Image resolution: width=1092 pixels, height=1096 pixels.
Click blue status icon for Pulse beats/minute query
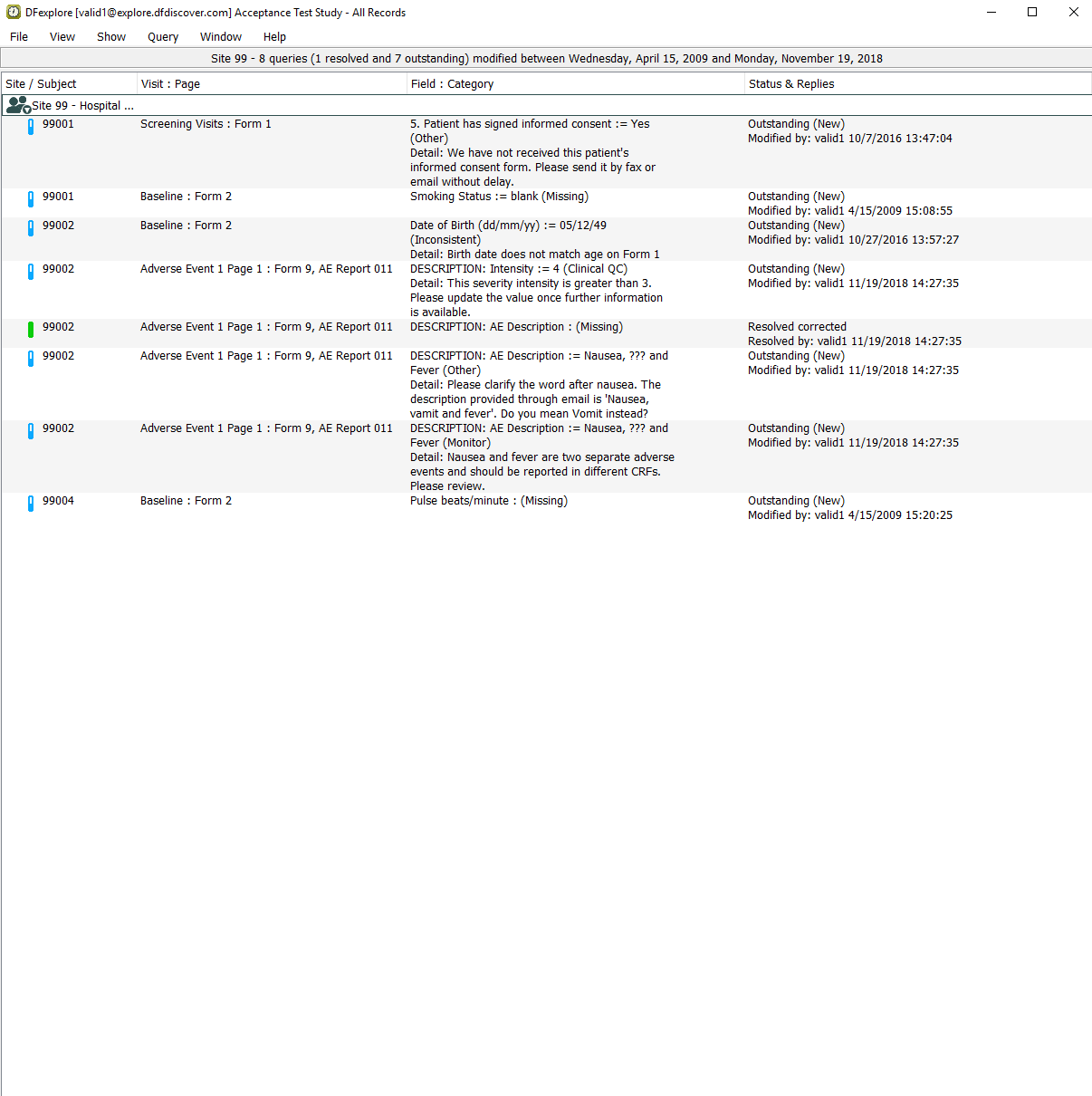click(31, 504)
